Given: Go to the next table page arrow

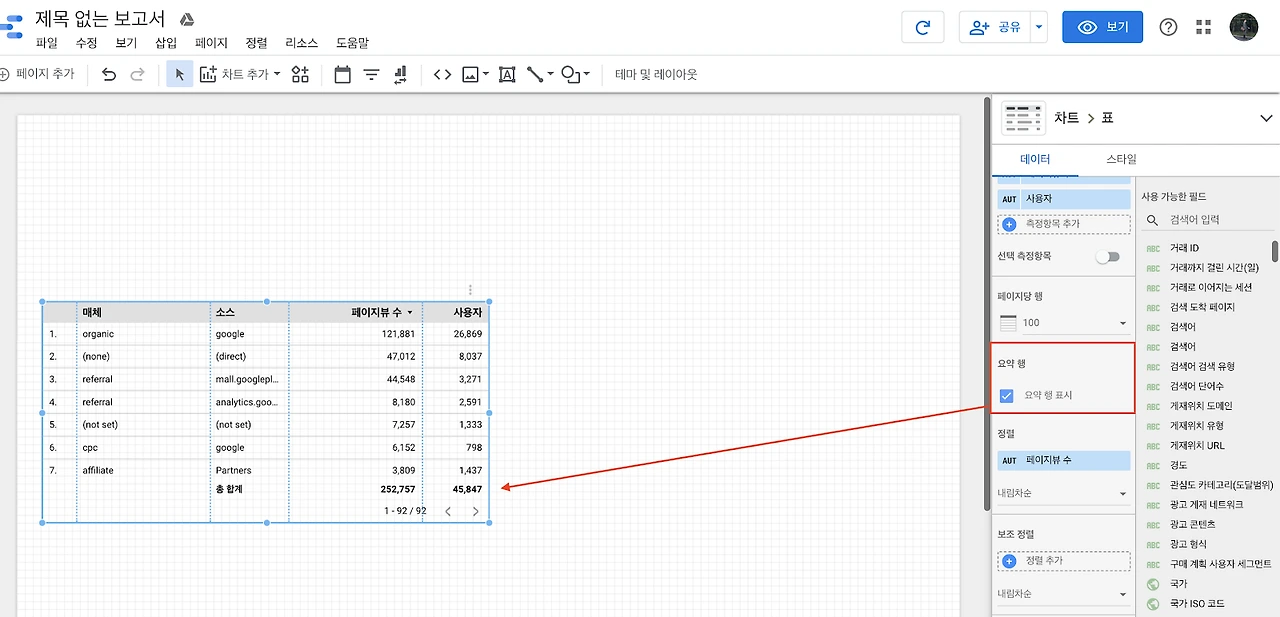Looking at the screenshot, I should pyautogui.click(x=475, y=511).
